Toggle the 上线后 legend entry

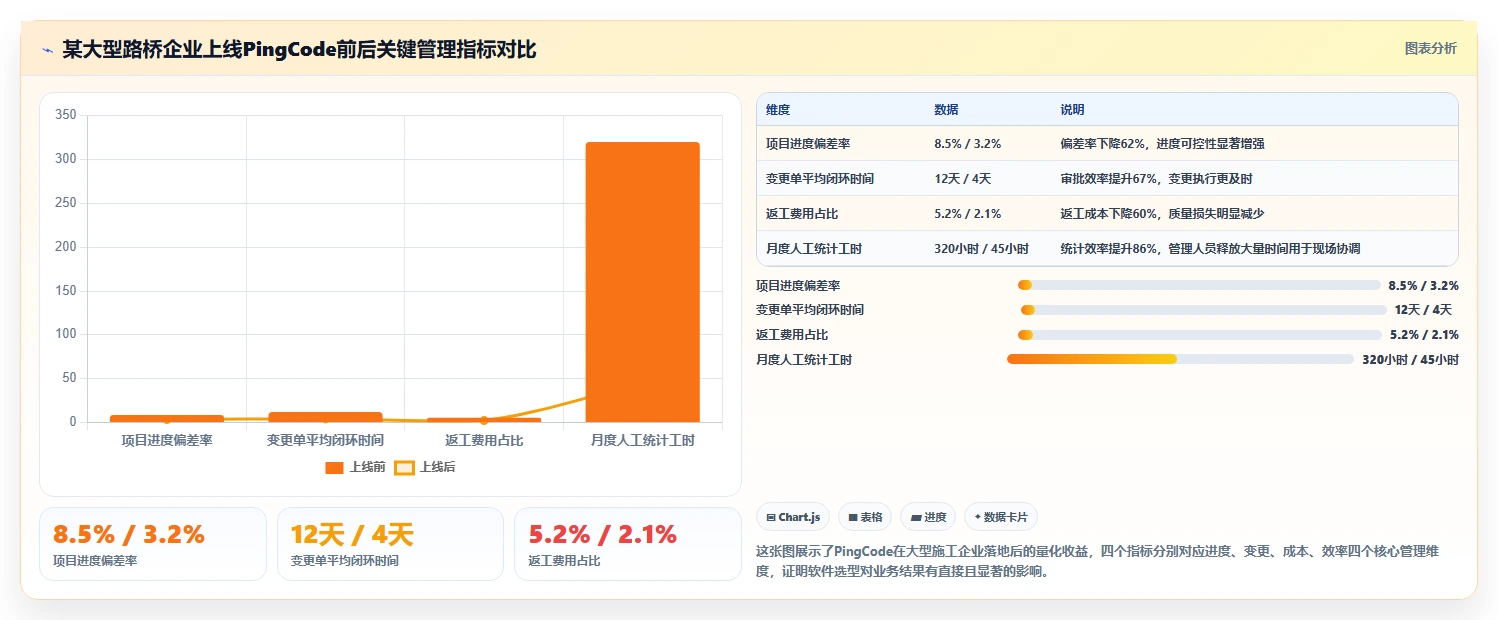pos(424,467)
